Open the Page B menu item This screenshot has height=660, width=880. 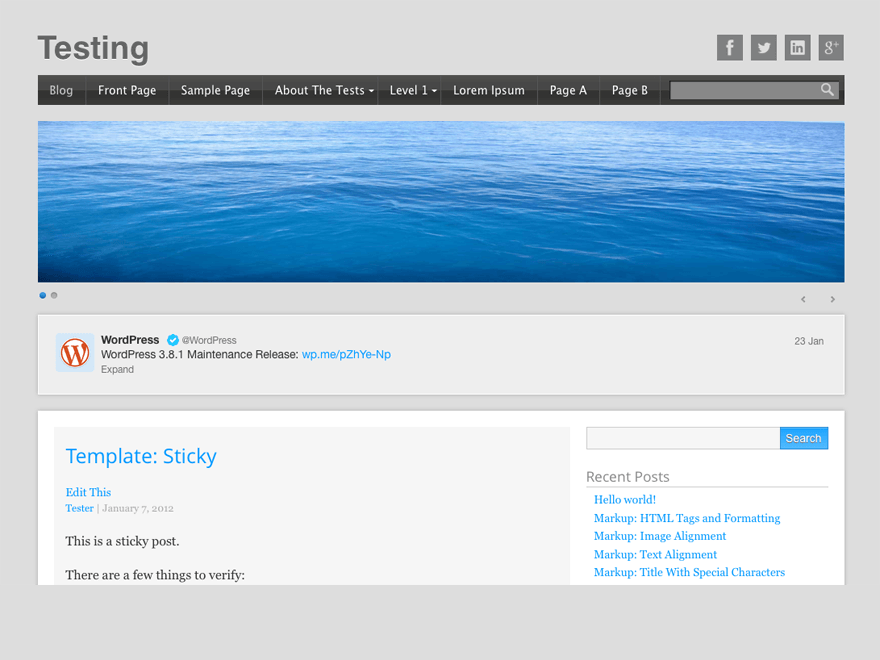(630, 90)
